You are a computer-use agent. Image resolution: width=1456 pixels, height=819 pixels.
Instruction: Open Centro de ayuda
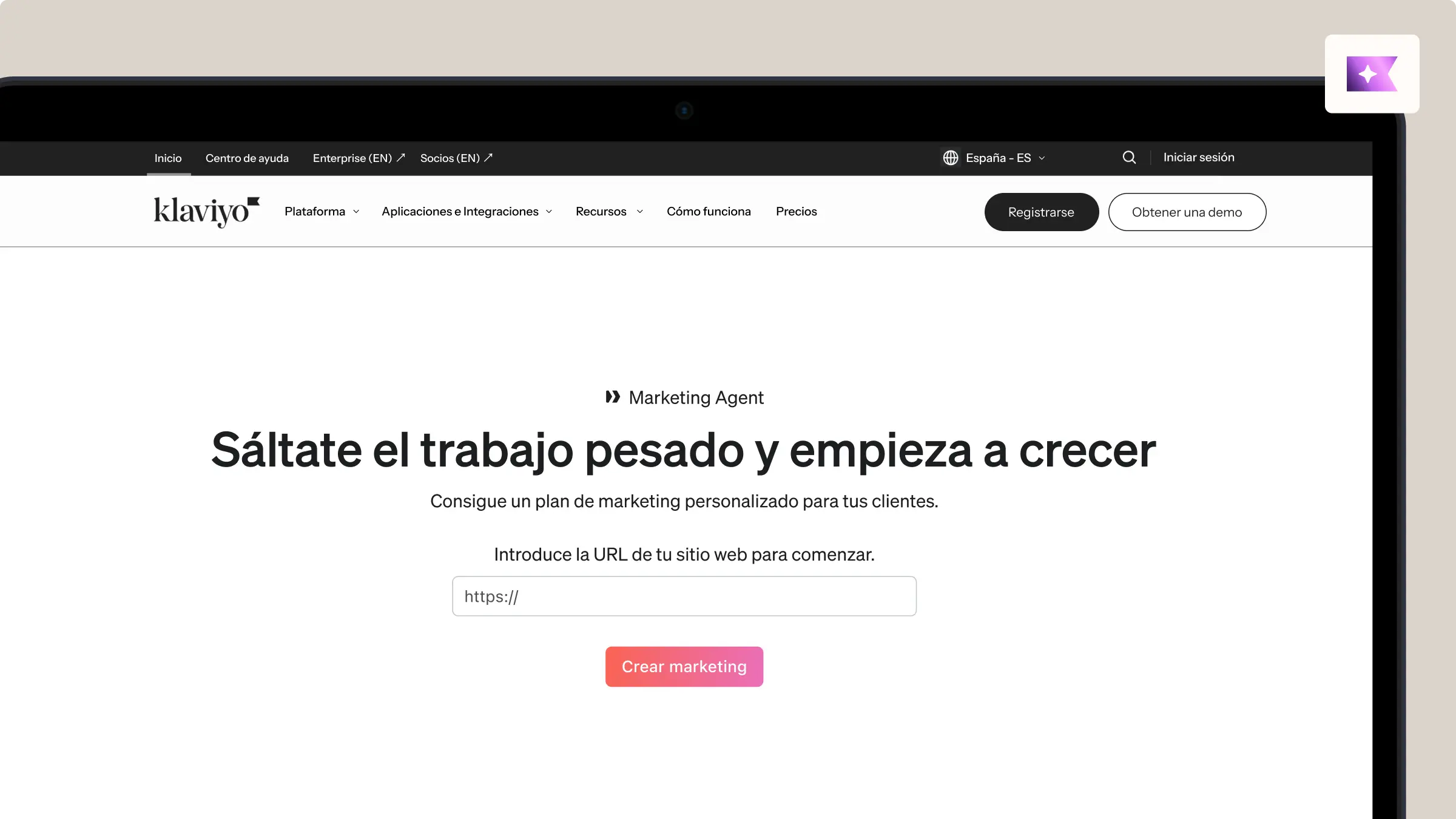tap(247, 158)
